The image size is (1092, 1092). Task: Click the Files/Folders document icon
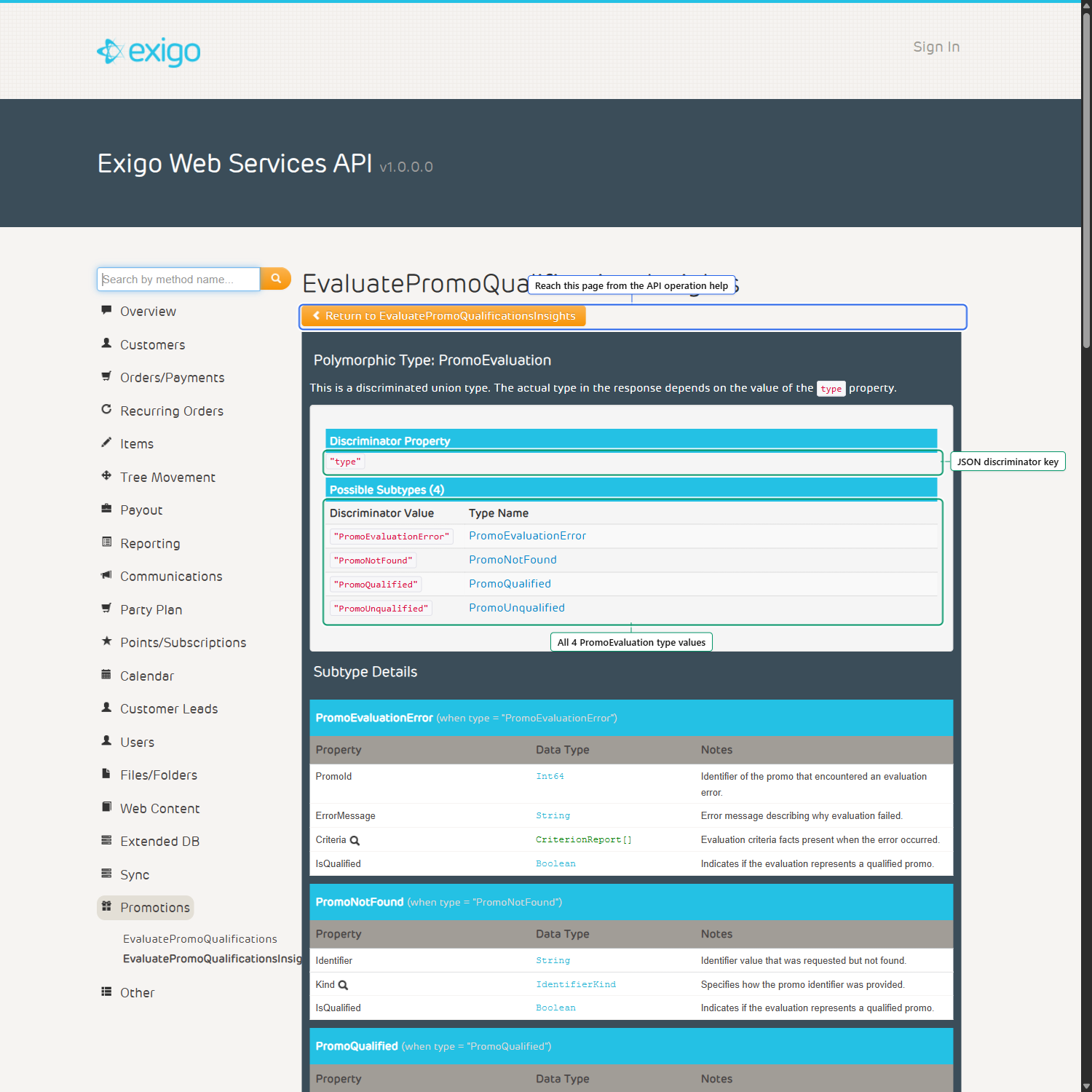(x=106, y=774)
